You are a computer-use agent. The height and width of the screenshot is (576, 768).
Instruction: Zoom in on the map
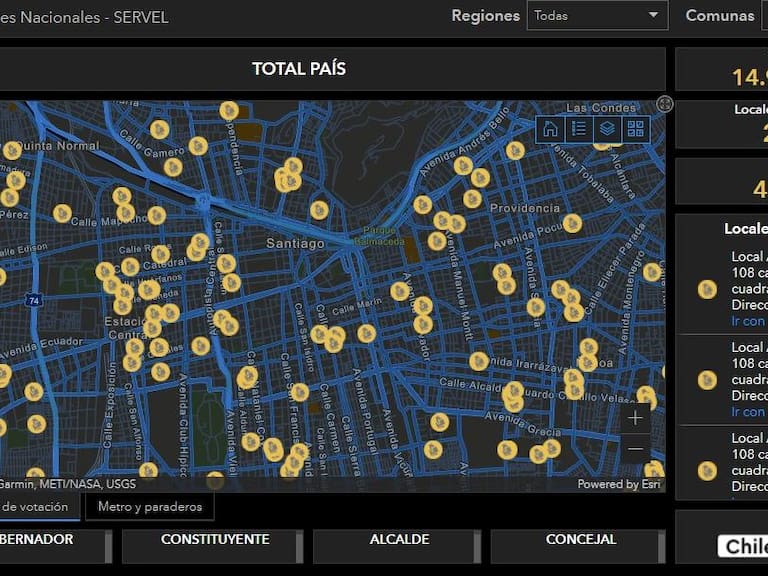click(635, 418)
